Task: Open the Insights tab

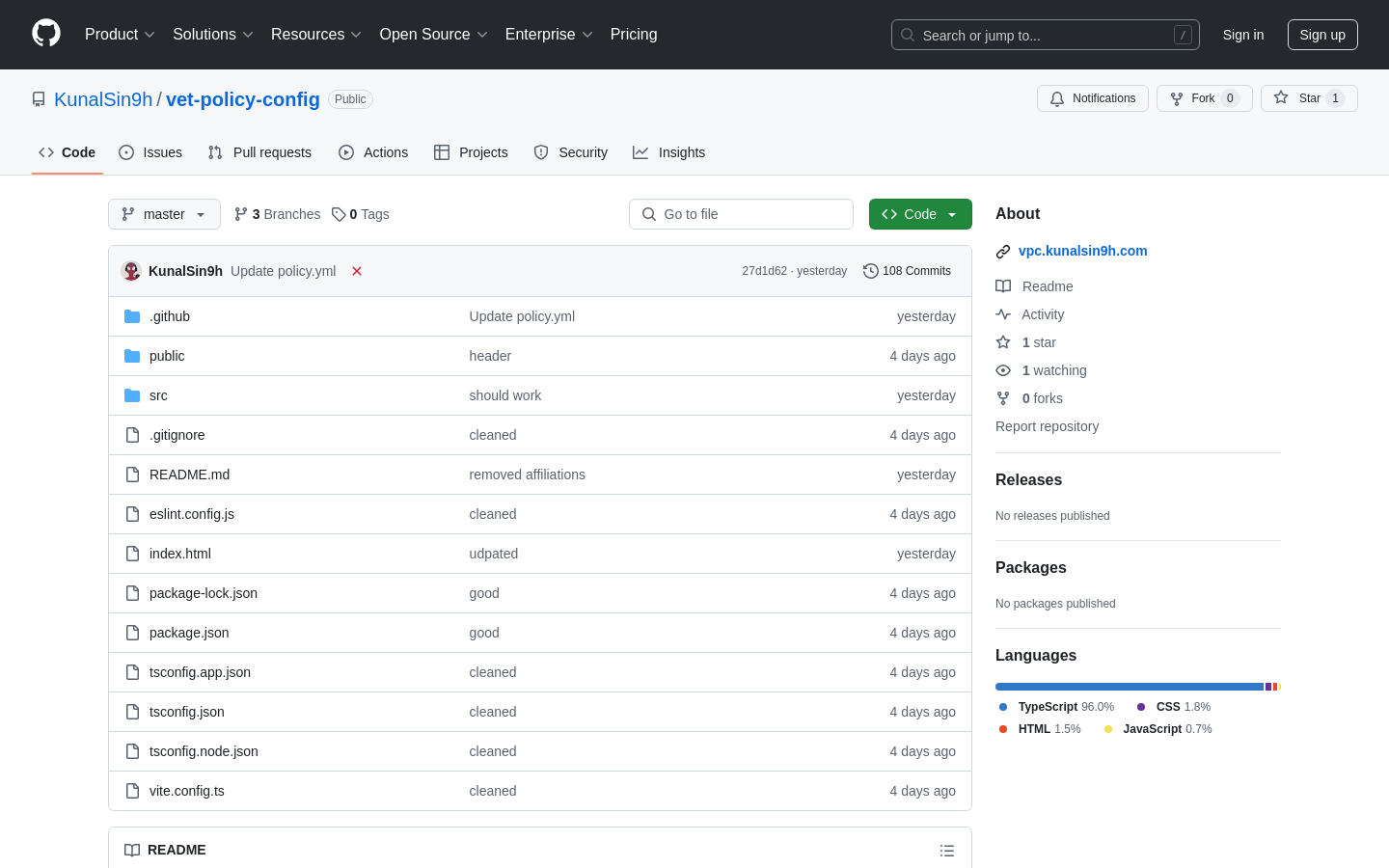Action: [x=669, y=152]
